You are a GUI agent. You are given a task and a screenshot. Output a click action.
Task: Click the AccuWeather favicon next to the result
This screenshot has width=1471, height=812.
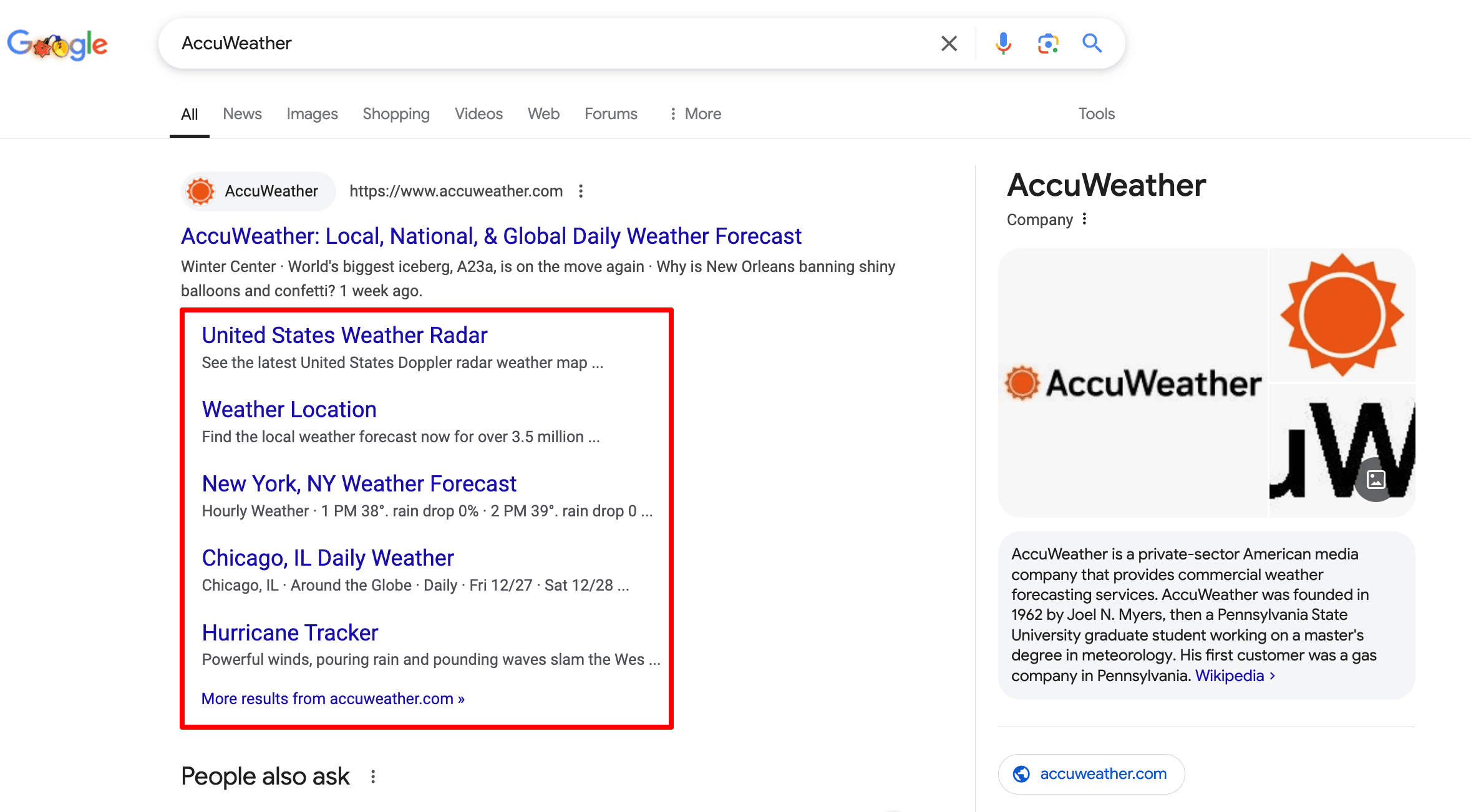tap(201, 191)
